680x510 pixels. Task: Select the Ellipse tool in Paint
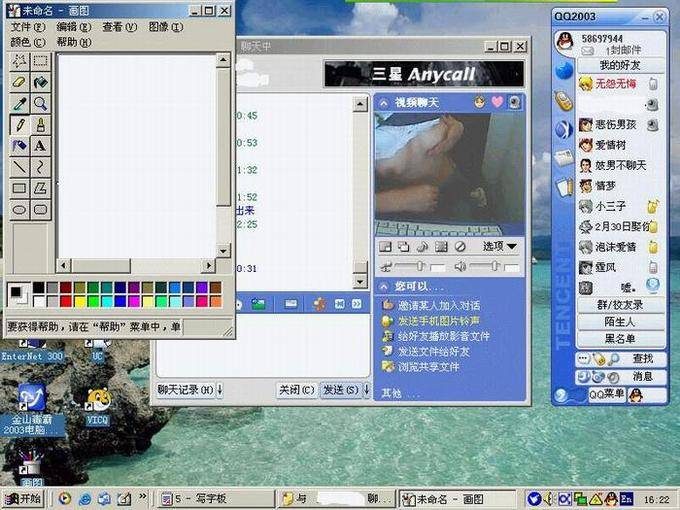click(x=20, y=210)
